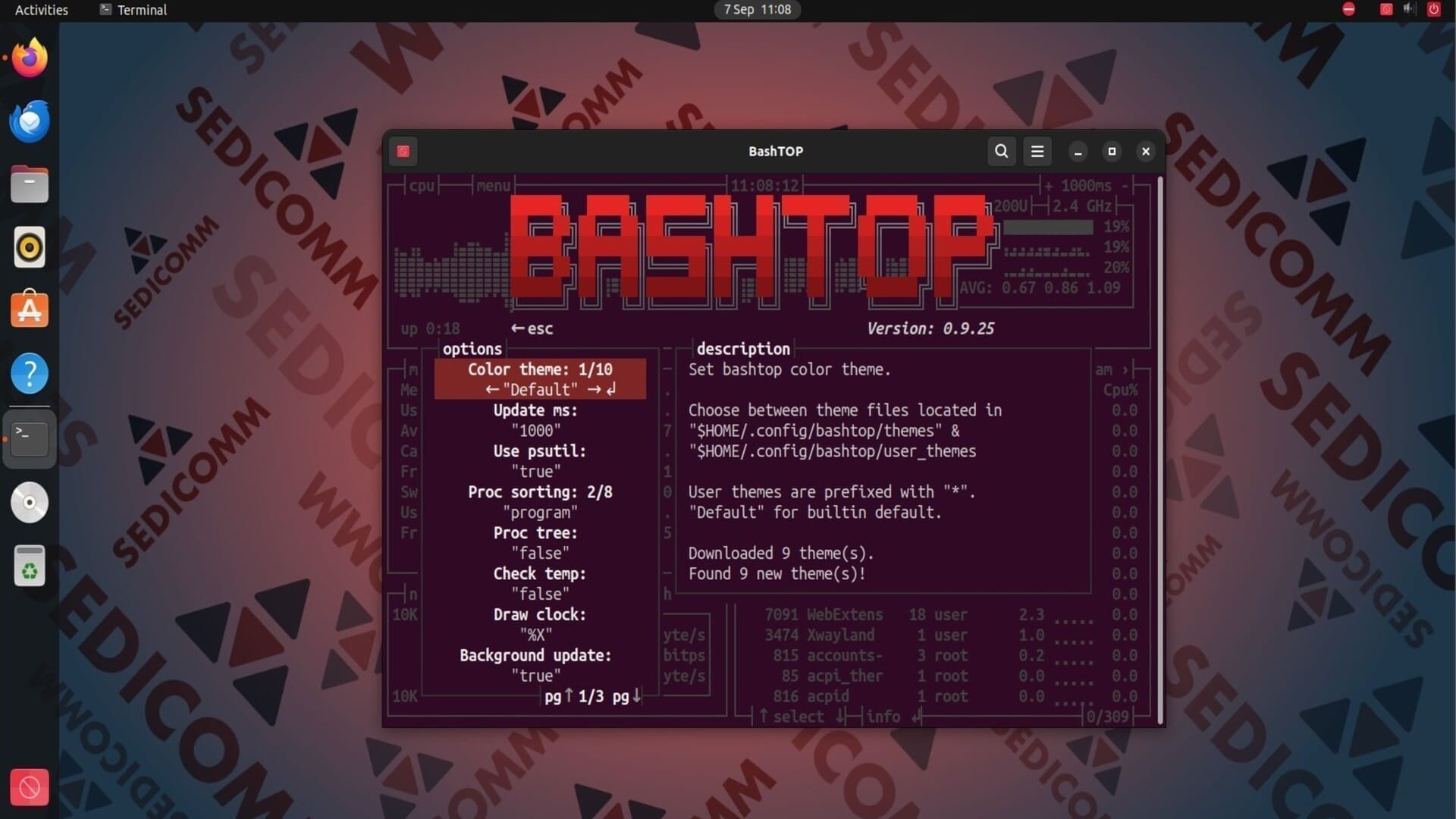Open Files manager in dock

[30, 184]
